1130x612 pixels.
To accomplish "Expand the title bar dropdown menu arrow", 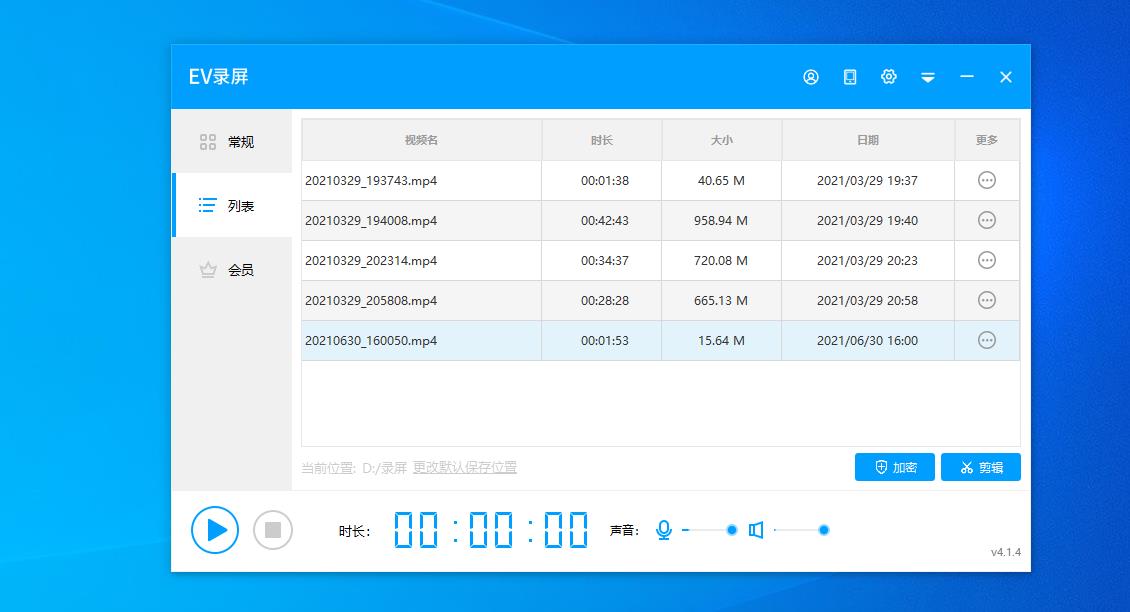I will 928,78.
